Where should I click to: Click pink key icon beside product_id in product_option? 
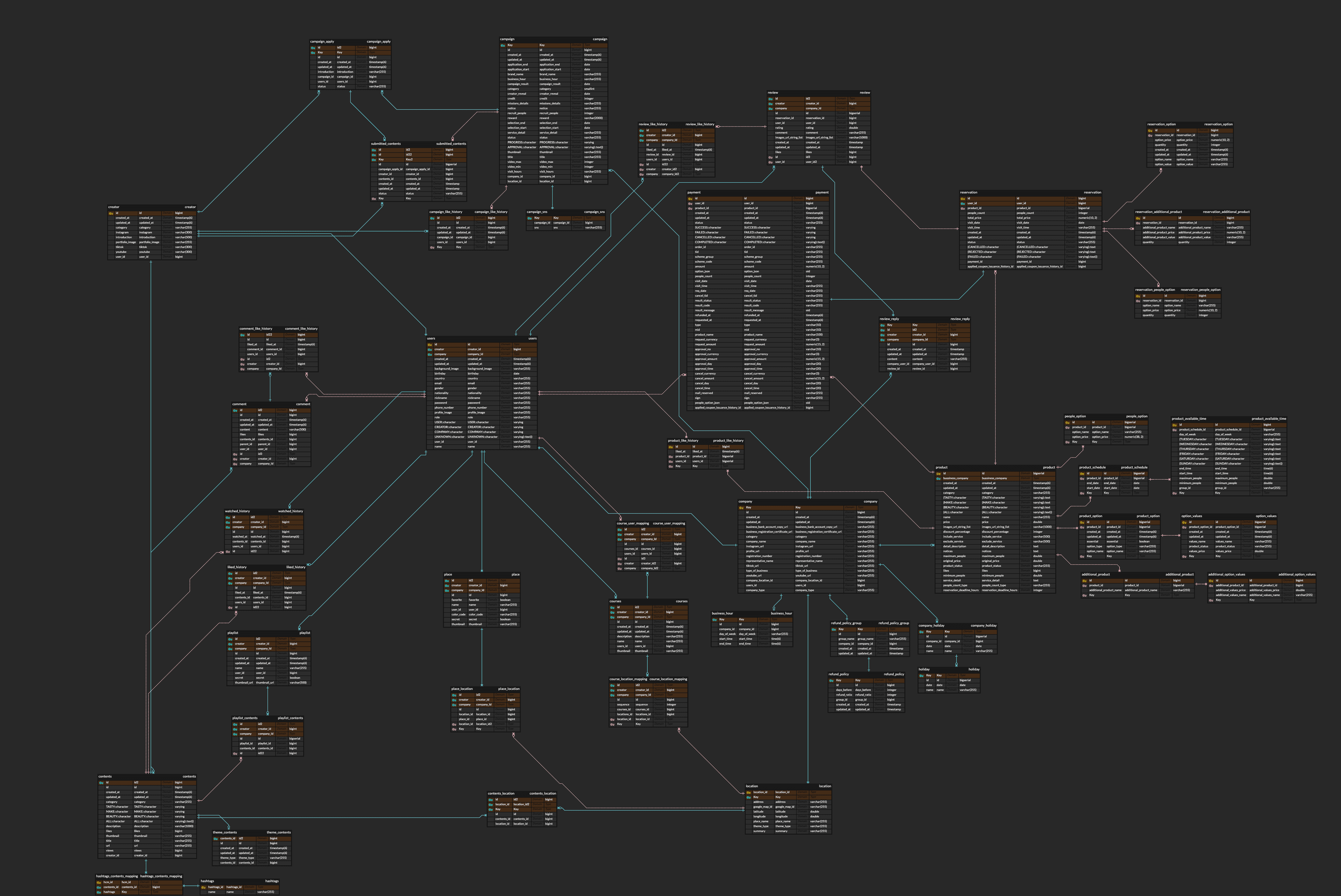[x=1082, y=527]
